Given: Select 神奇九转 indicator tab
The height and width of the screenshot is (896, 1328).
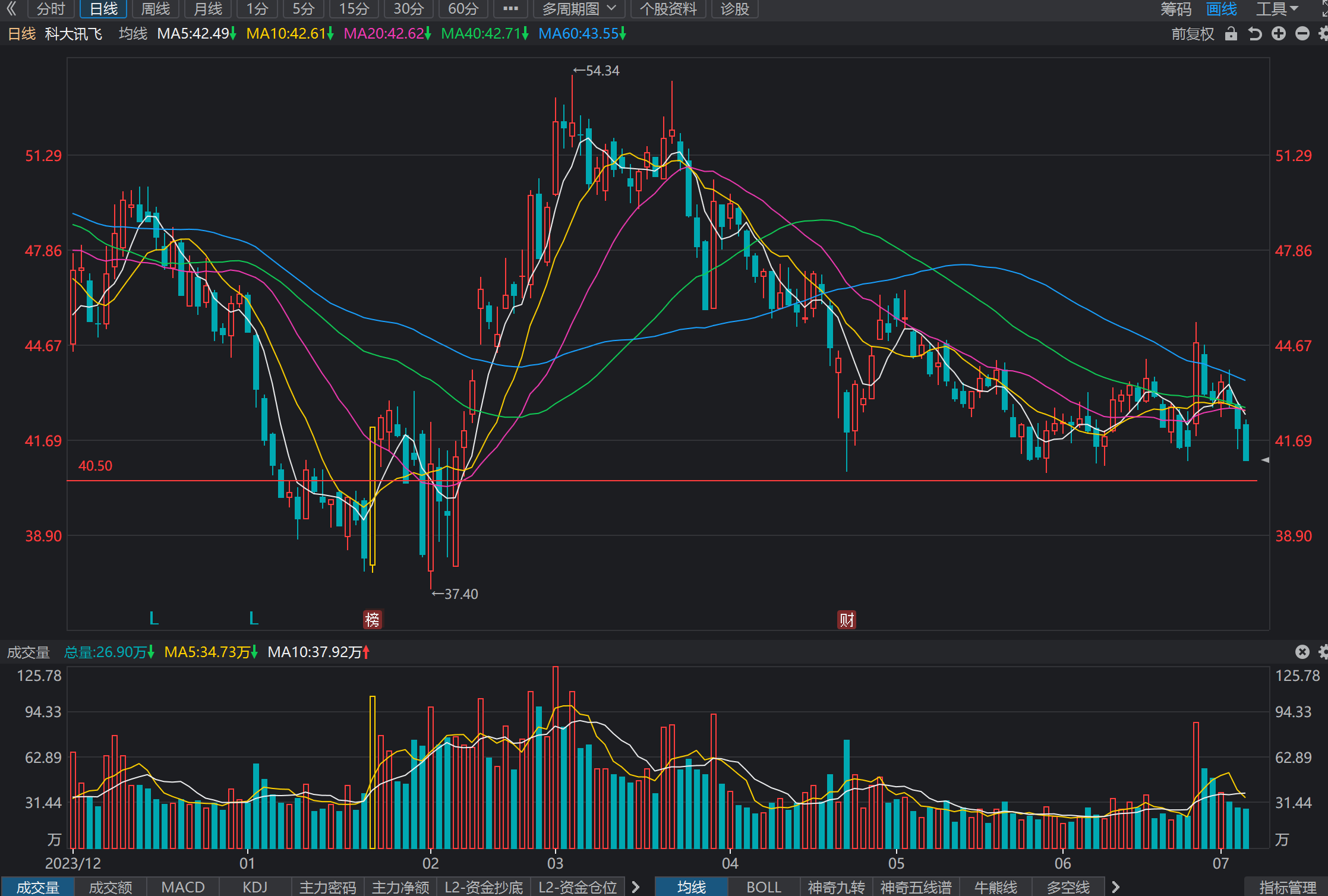Looking at the screenshot, I should tap(837, 887).
